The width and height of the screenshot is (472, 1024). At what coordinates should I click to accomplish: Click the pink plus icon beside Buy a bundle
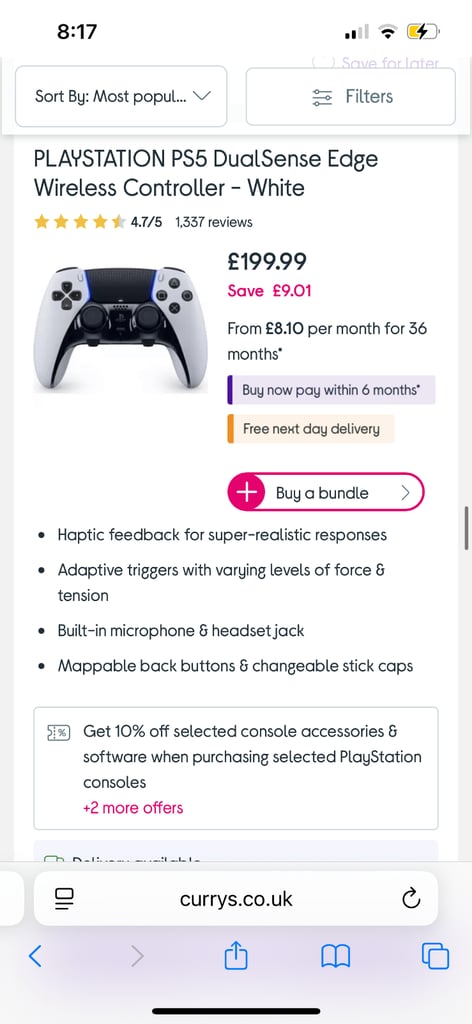[x=246, y=493]
